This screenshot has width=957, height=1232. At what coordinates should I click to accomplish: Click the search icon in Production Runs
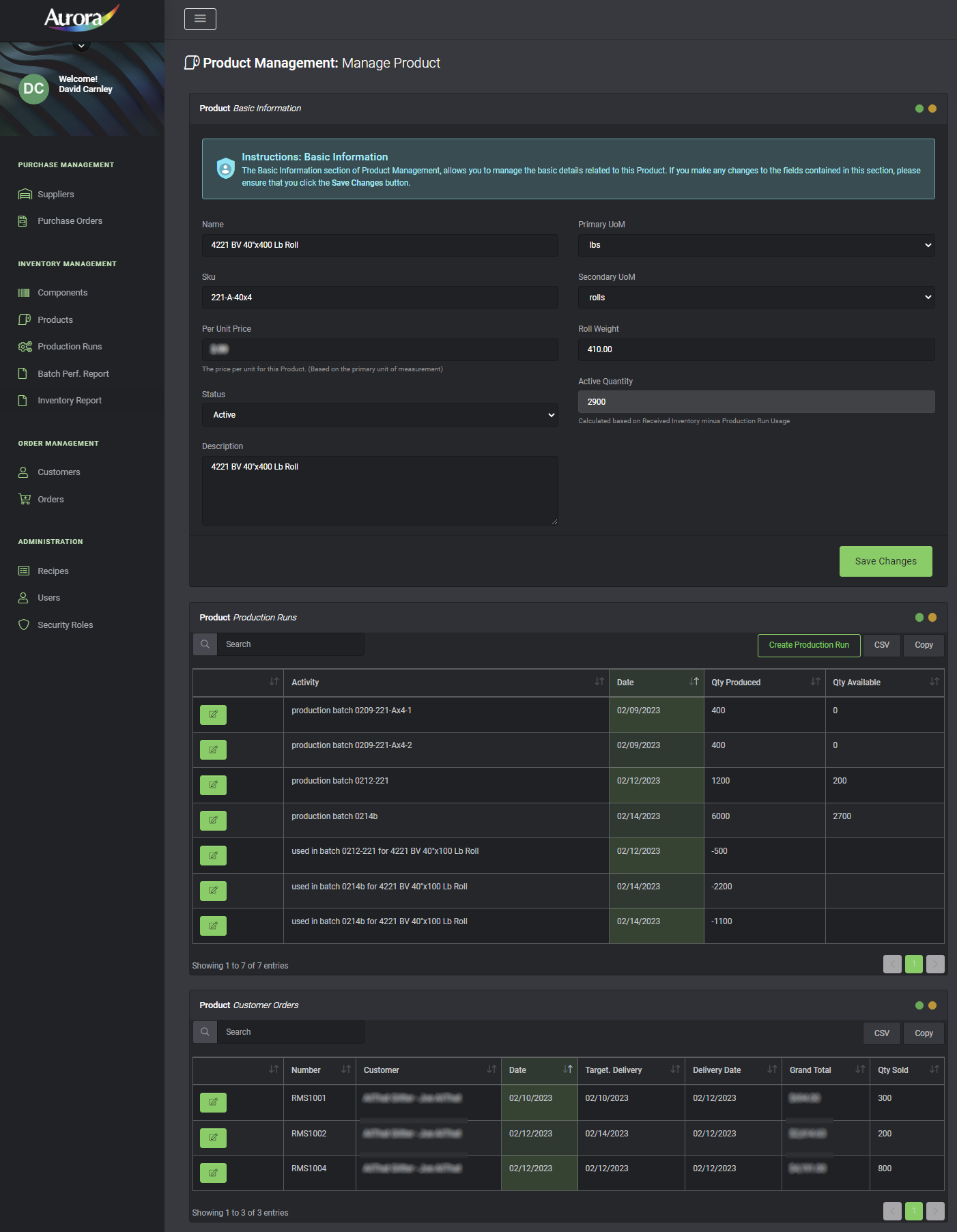(x=205, y=644)
